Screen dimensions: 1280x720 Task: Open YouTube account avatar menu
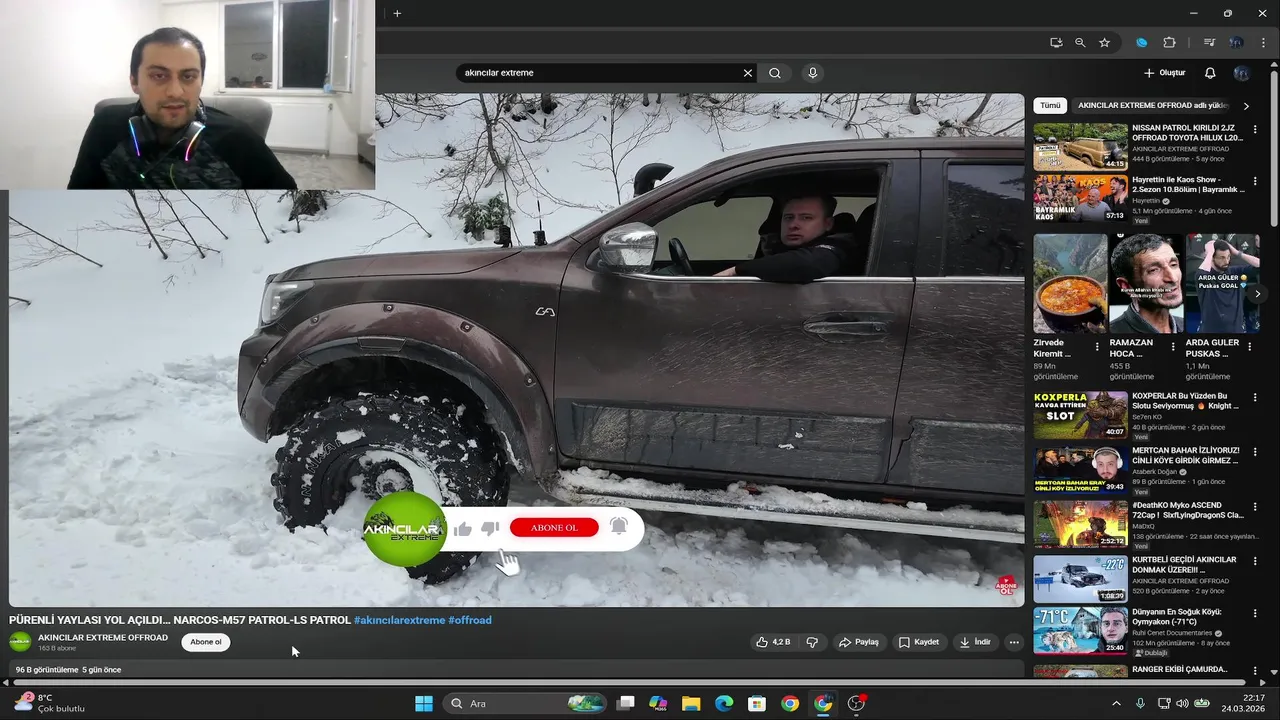pos(1241,73)
